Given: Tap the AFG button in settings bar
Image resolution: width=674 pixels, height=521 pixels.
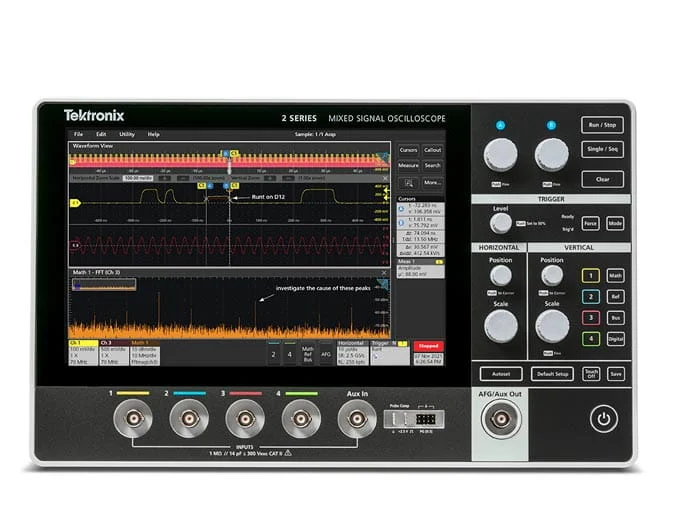Looking at the screenshot, I should point(326,353).
